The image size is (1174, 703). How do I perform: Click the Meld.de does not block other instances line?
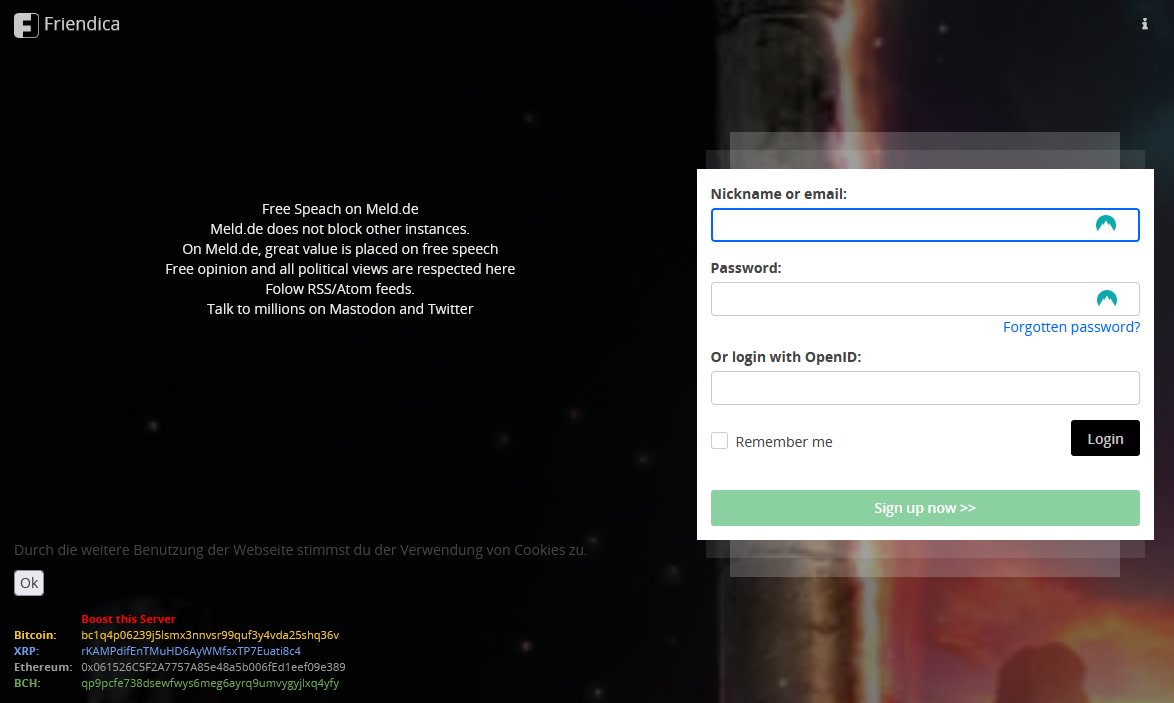[340, 229]
